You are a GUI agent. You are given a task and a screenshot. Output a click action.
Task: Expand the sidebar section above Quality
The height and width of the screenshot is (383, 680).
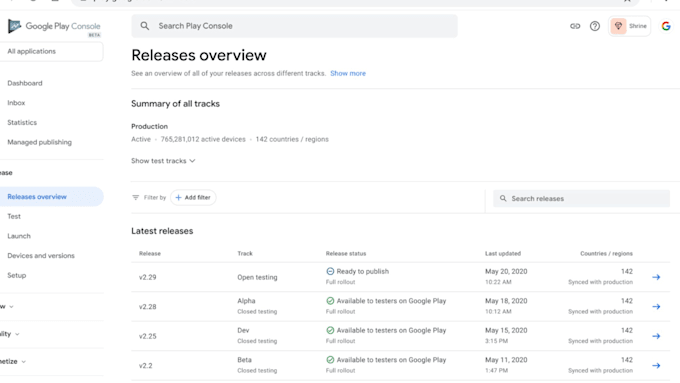point(11,307)
